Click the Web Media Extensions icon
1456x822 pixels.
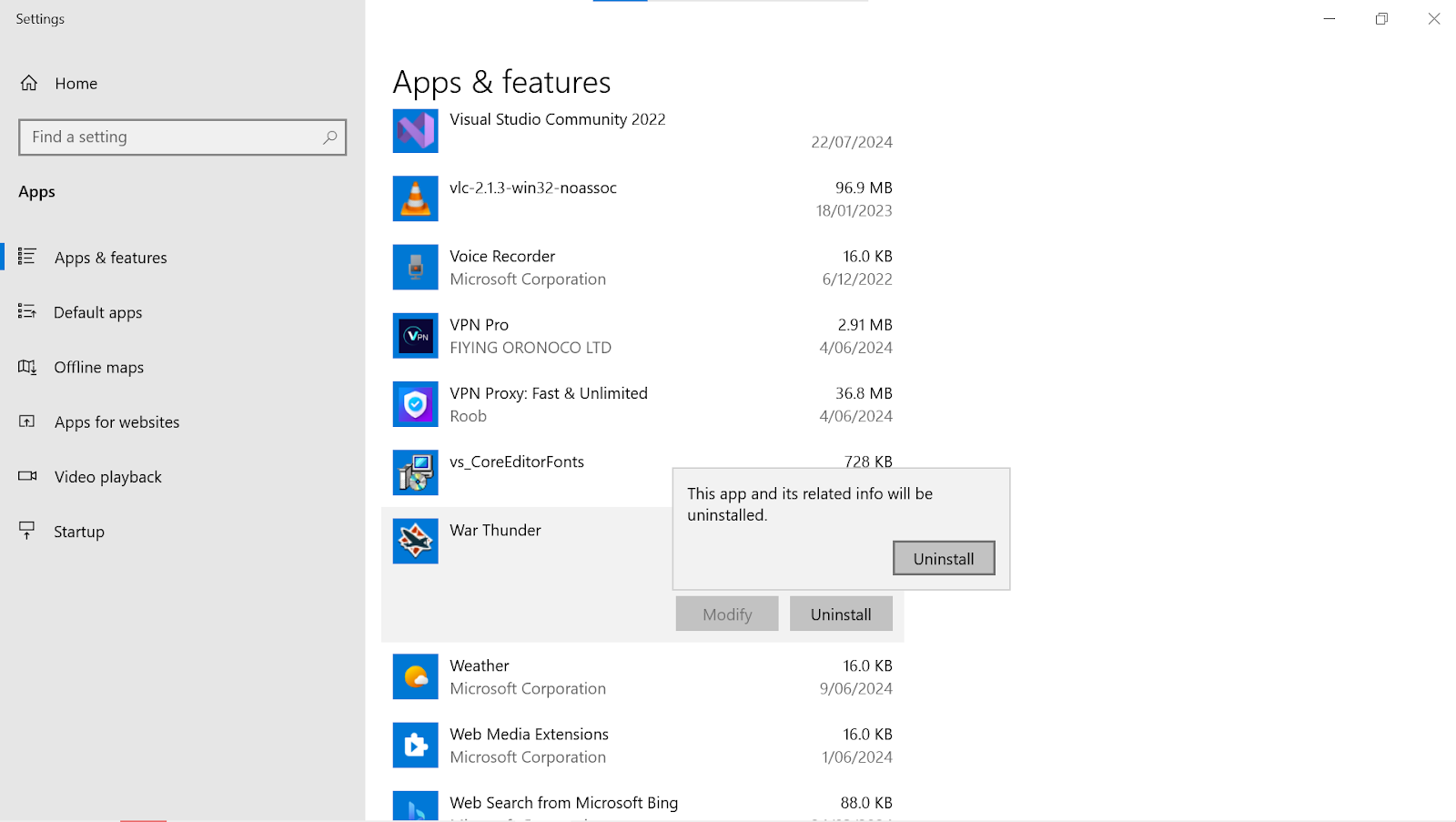(x=416, y=745)
